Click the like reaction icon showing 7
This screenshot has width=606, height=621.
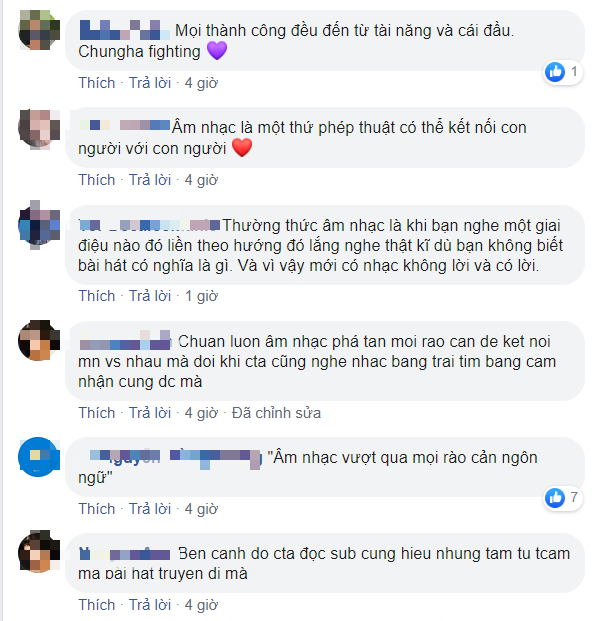pos(555,497)
